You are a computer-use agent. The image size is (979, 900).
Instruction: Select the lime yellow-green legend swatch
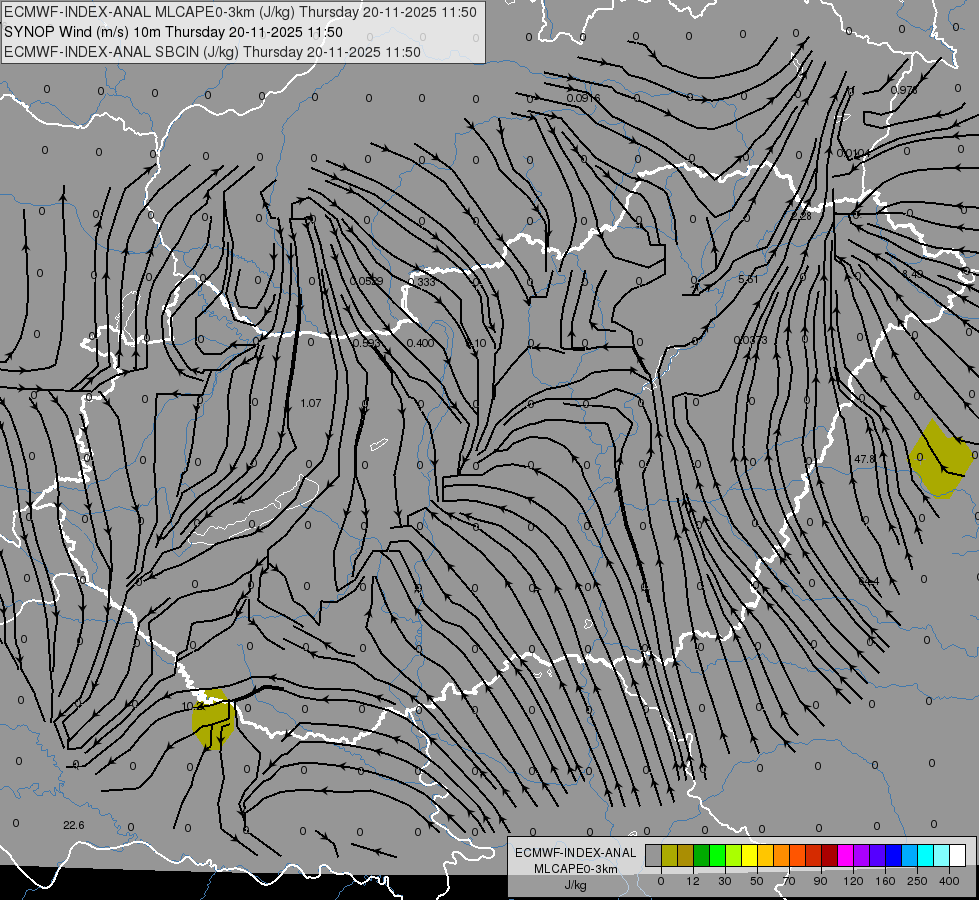click(733, 856)
